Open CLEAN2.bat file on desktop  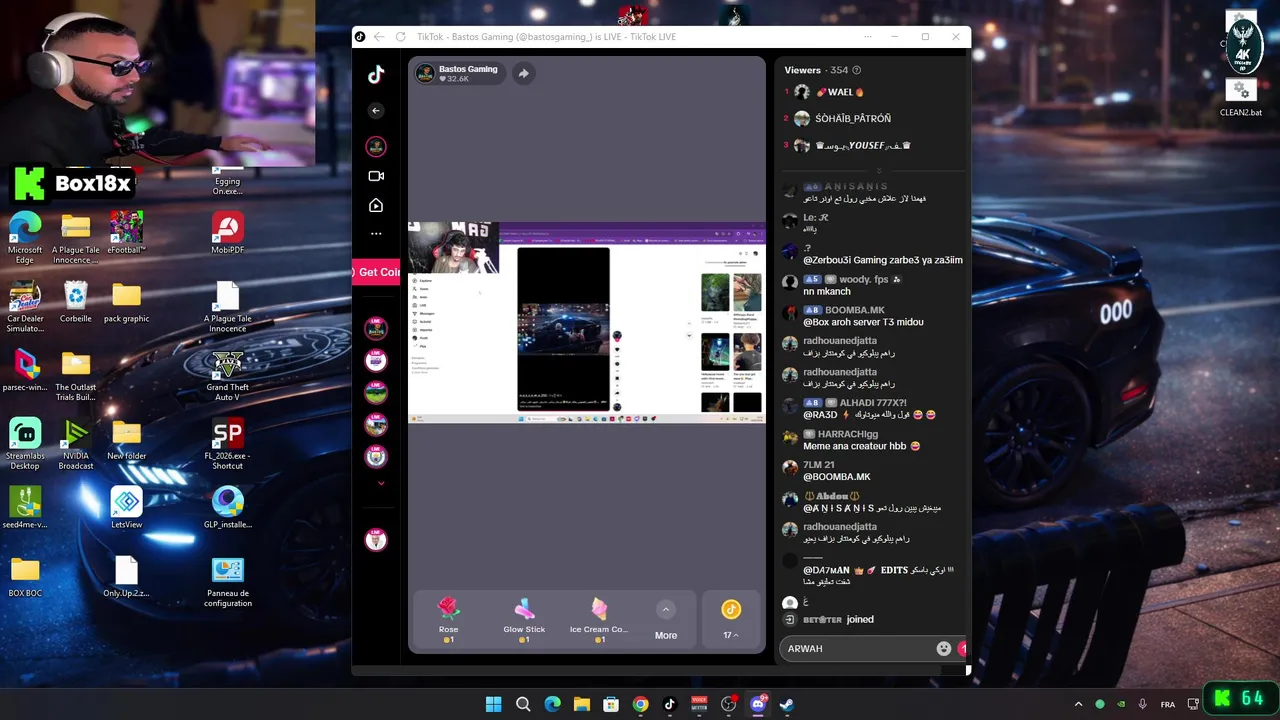tap(1241, 98)
